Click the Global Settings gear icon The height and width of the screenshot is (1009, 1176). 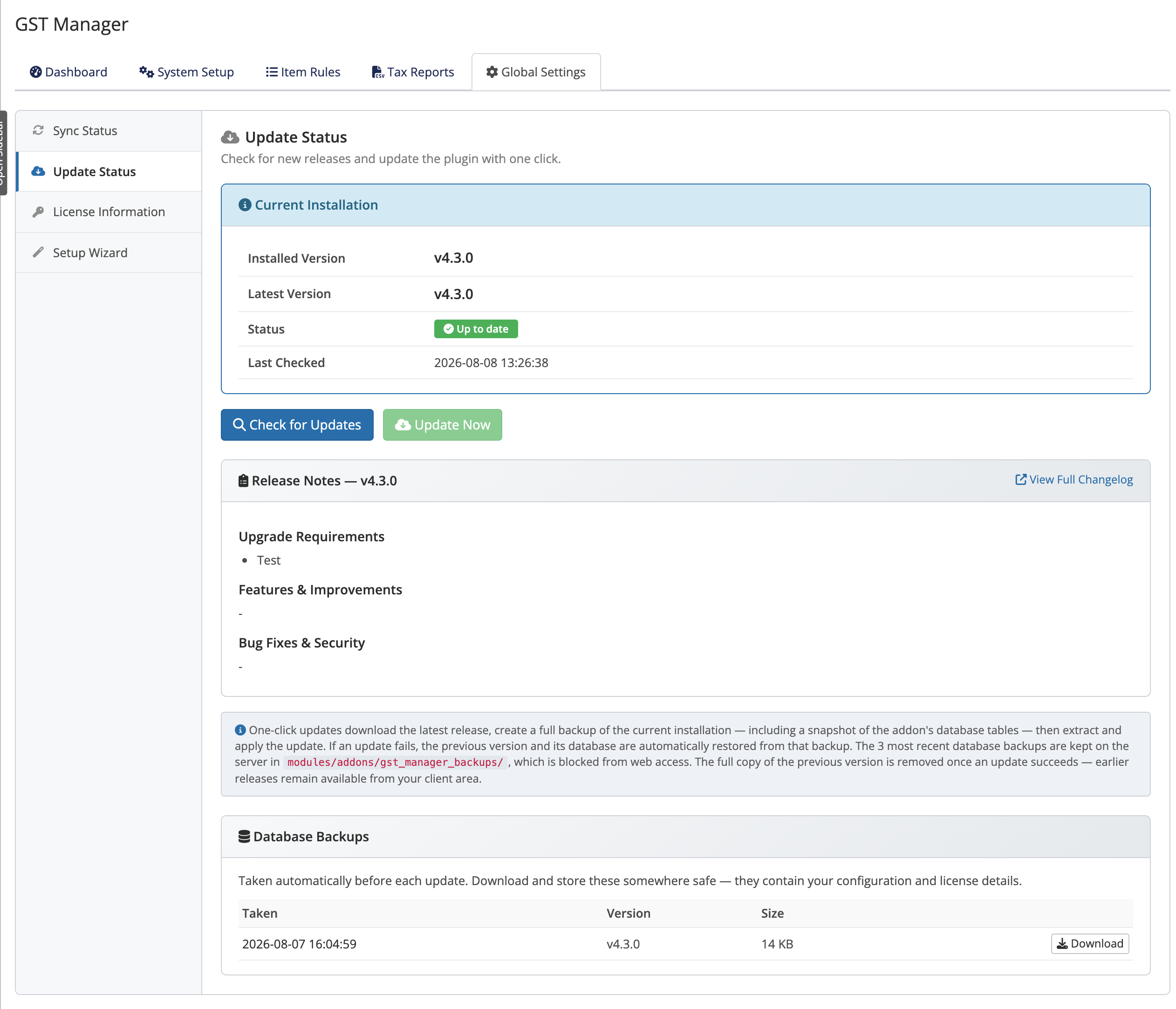(492, 72)
